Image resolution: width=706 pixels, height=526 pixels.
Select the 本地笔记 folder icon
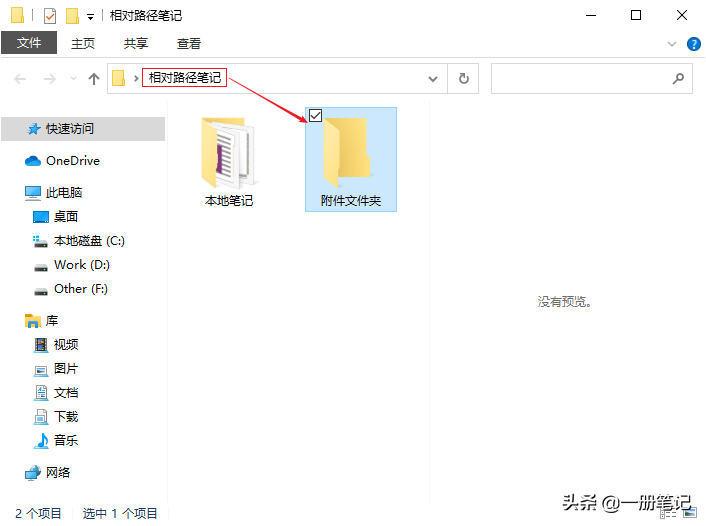coord(228,152)
